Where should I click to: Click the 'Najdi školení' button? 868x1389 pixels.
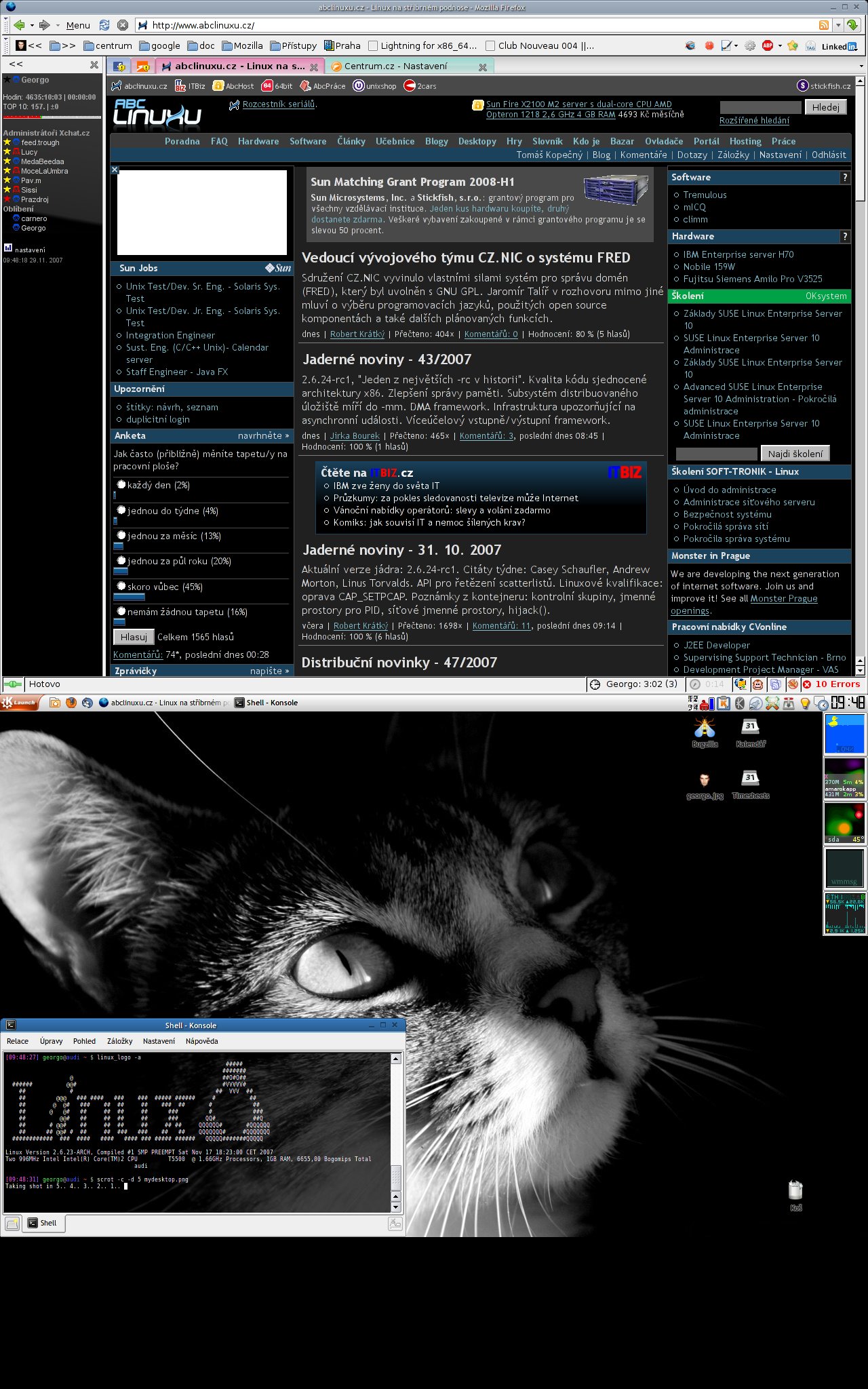point(795,454)
